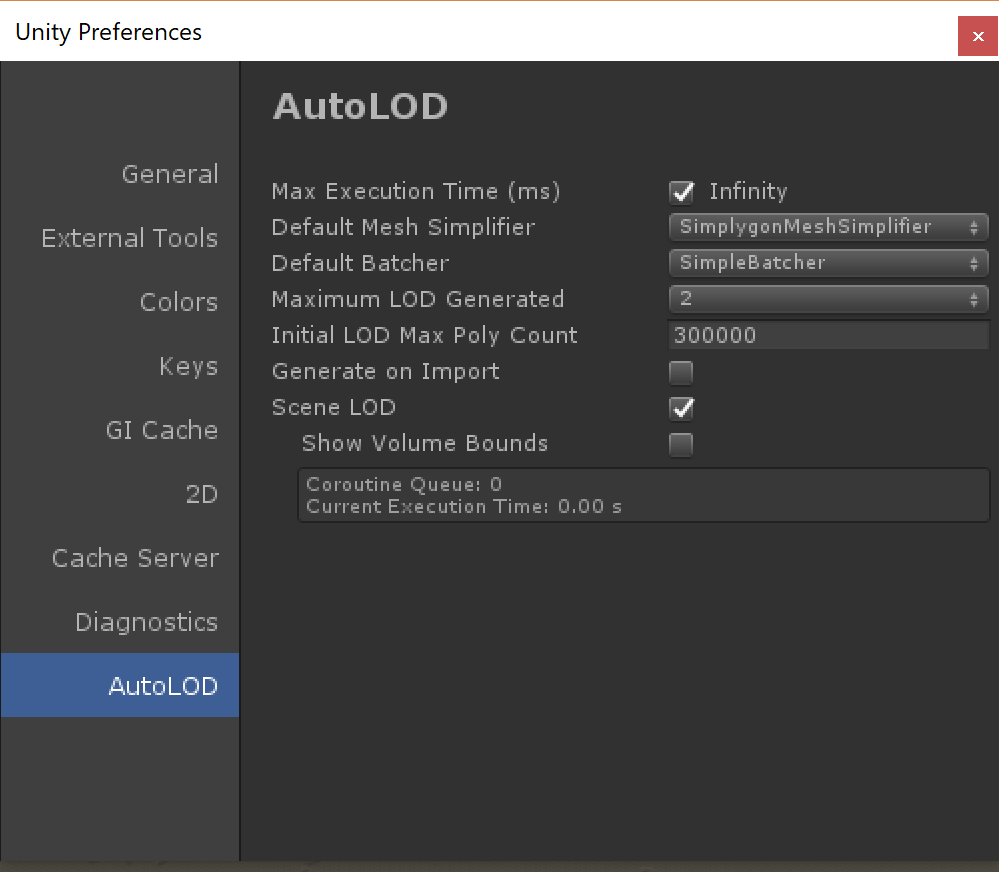Open the General preferences section

[x=170, y=175]
